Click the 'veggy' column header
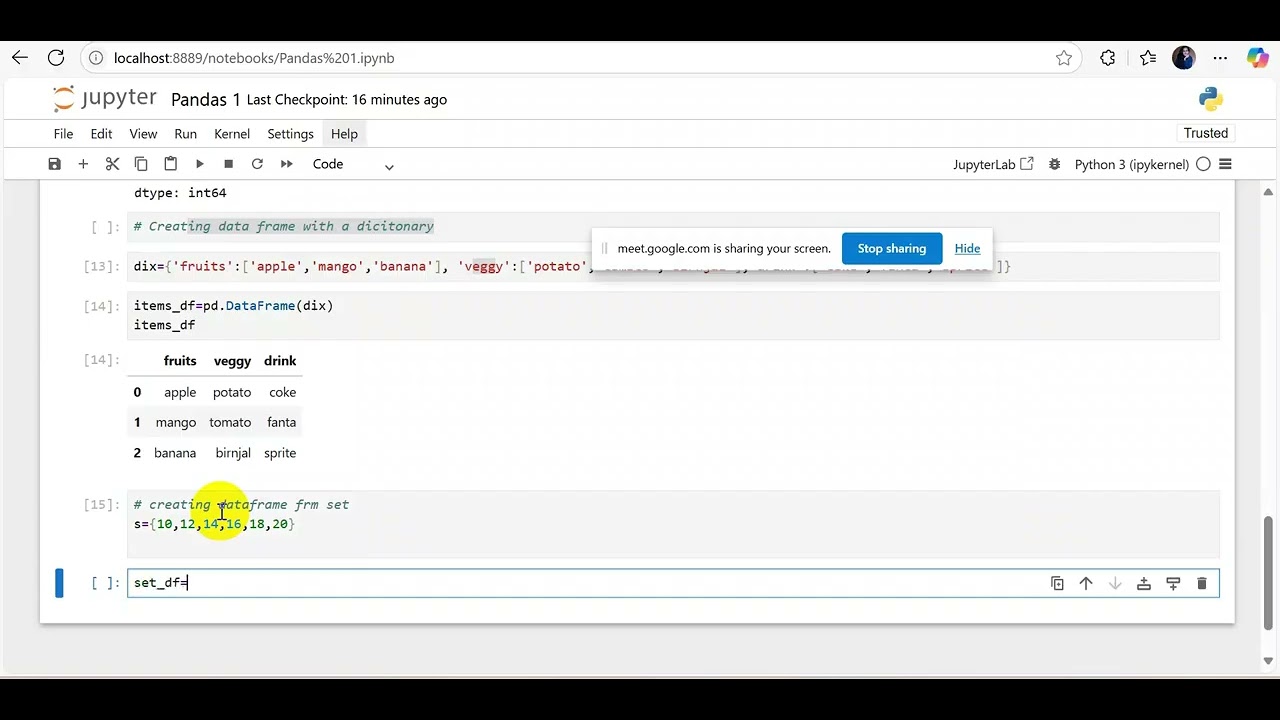 (x=232, y=361)
